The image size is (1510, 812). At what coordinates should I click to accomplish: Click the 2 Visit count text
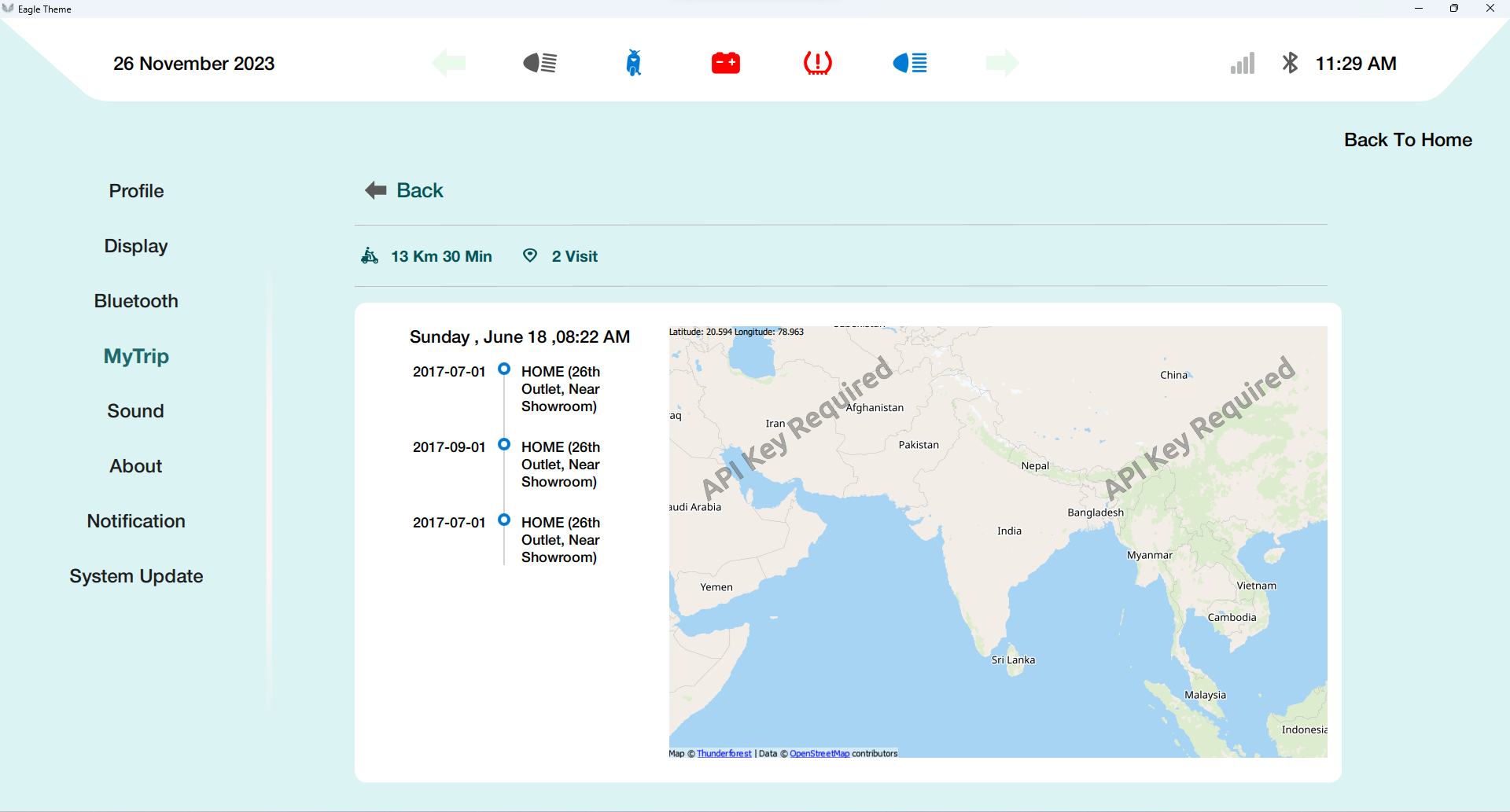pyautogui.click(x=575, y=256)
